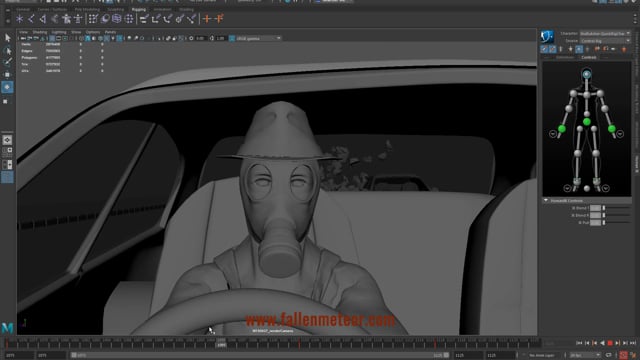Click the Blend Shape shelf icon

point(105,19)
